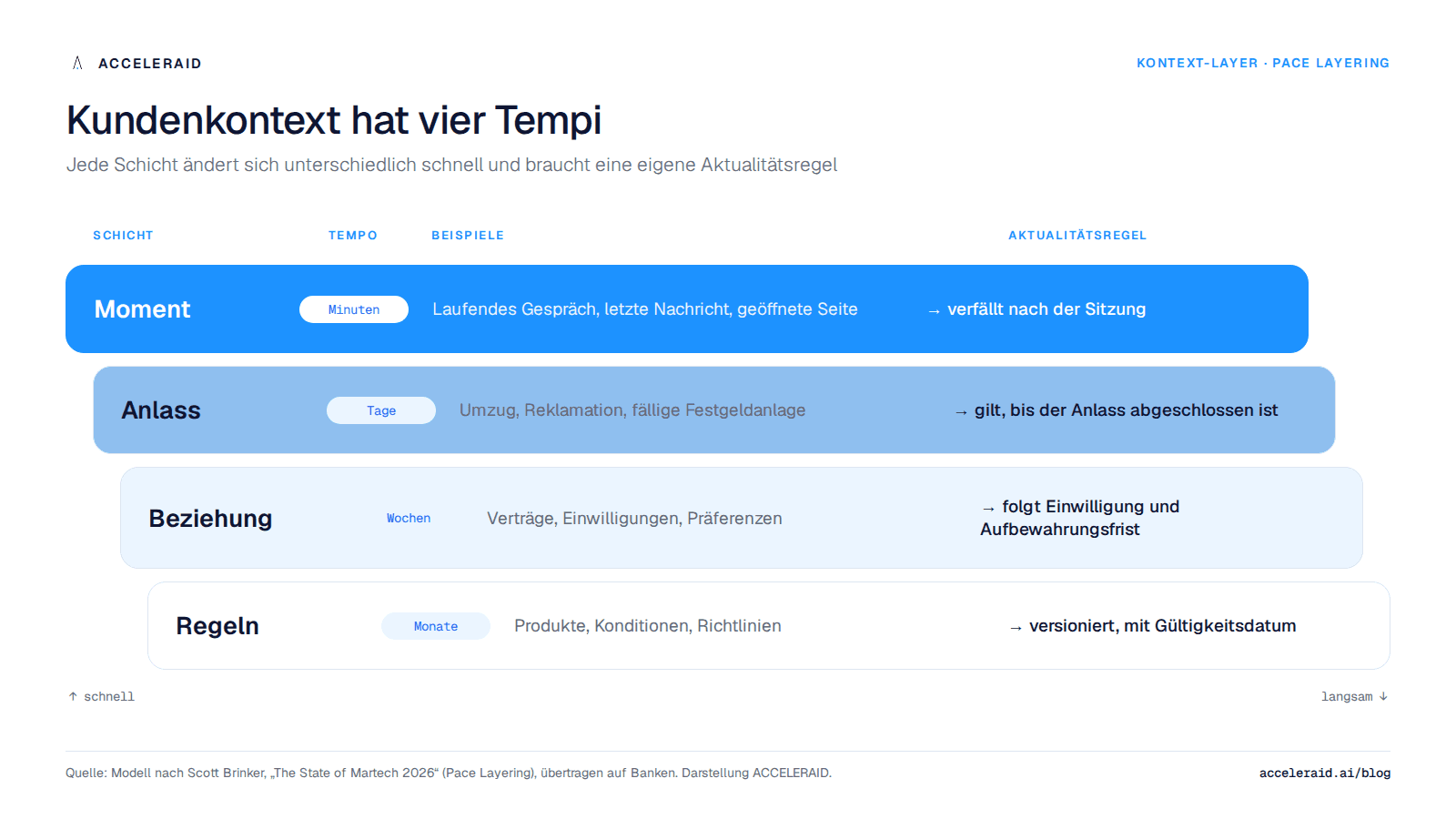Click the '↑ schnell' axis label
This screenshot has width=1456, height=819.
click(101, 696)
